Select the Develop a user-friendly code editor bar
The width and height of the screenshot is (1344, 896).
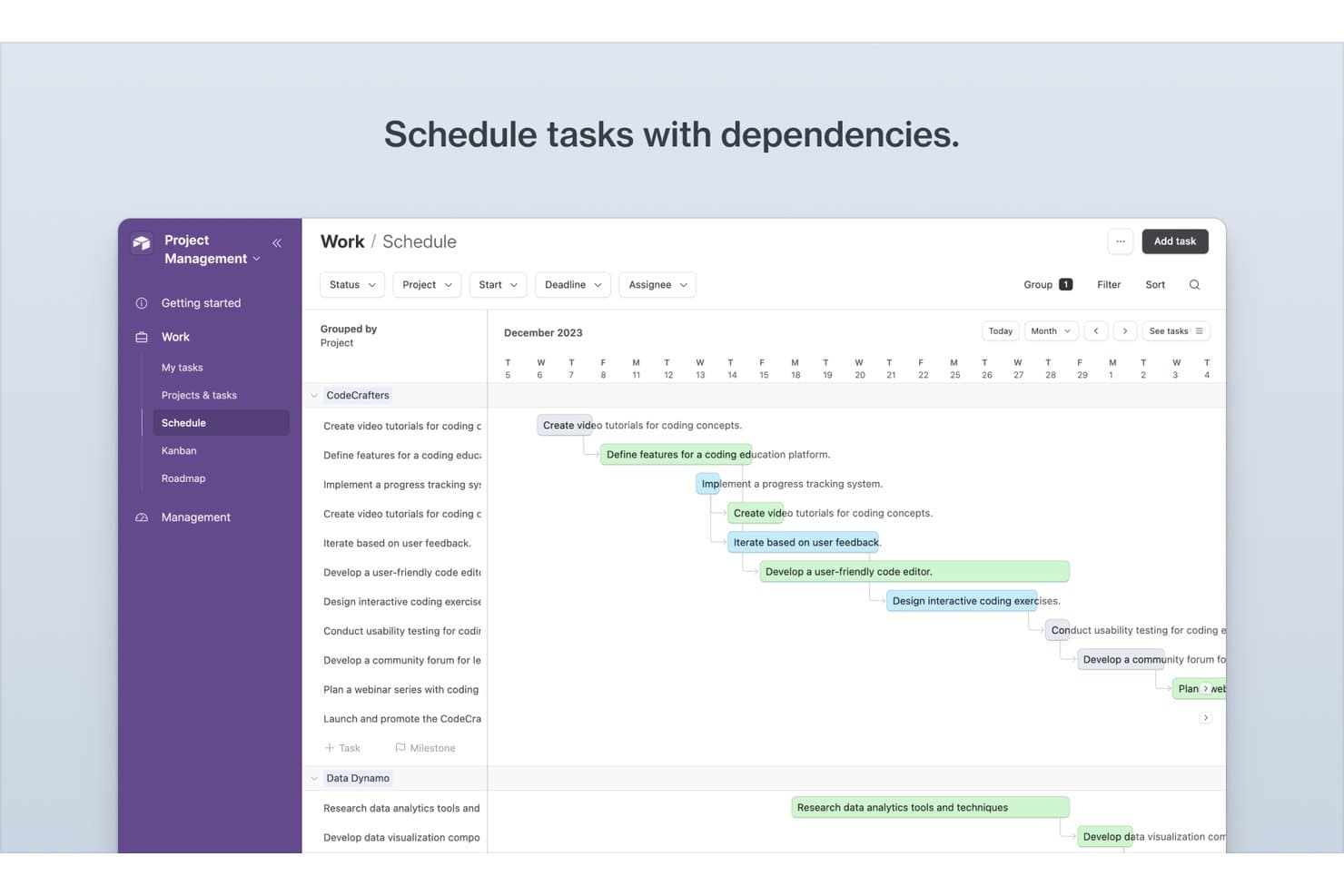click(x=914, y=572)
